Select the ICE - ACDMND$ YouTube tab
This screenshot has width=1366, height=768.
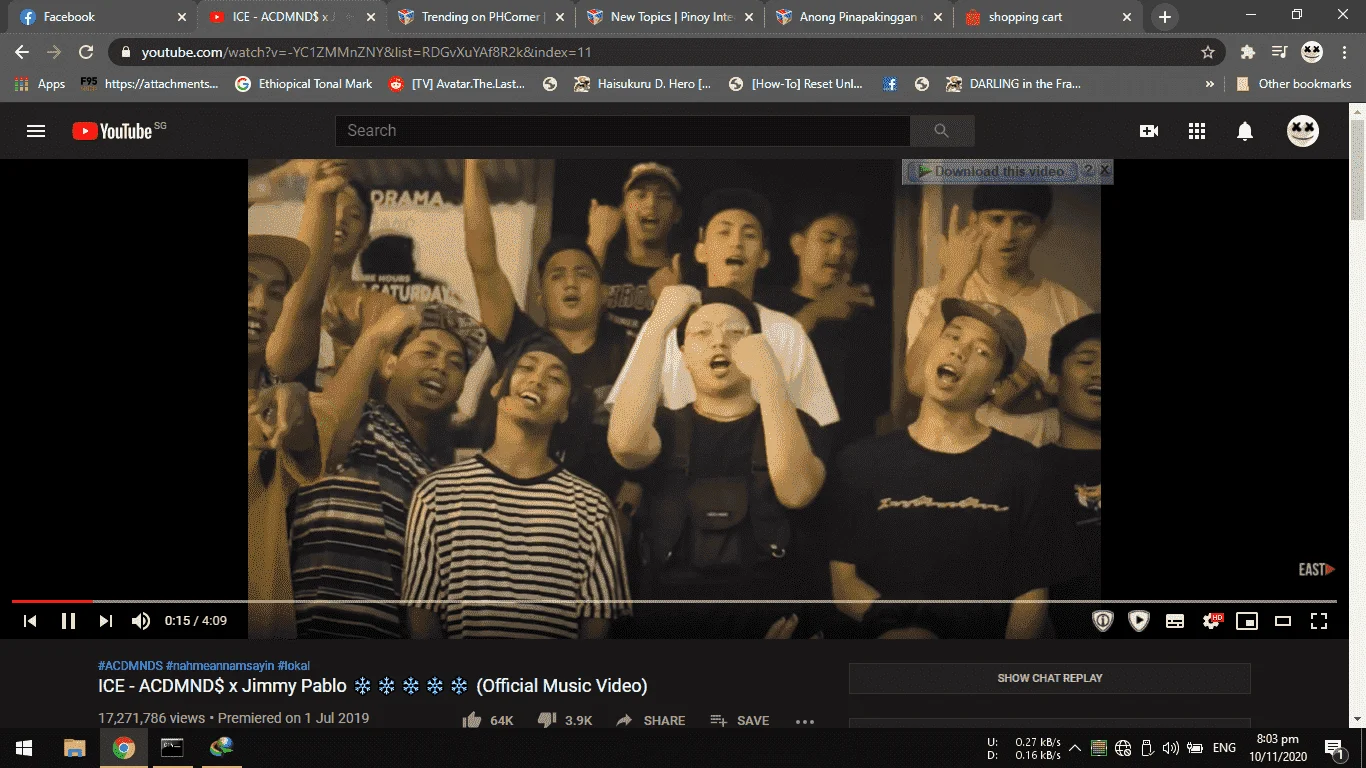(290, 17)
